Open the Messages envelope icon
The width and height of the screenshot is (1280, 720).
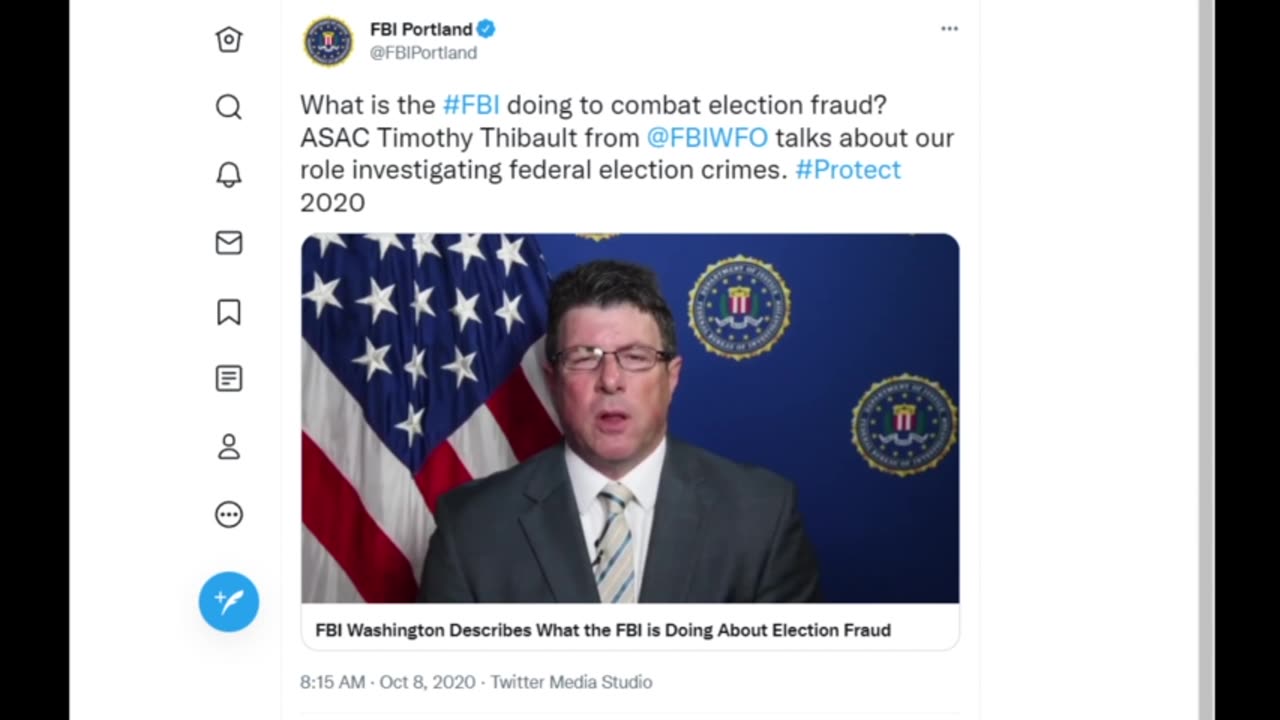(x=229, y=243)
